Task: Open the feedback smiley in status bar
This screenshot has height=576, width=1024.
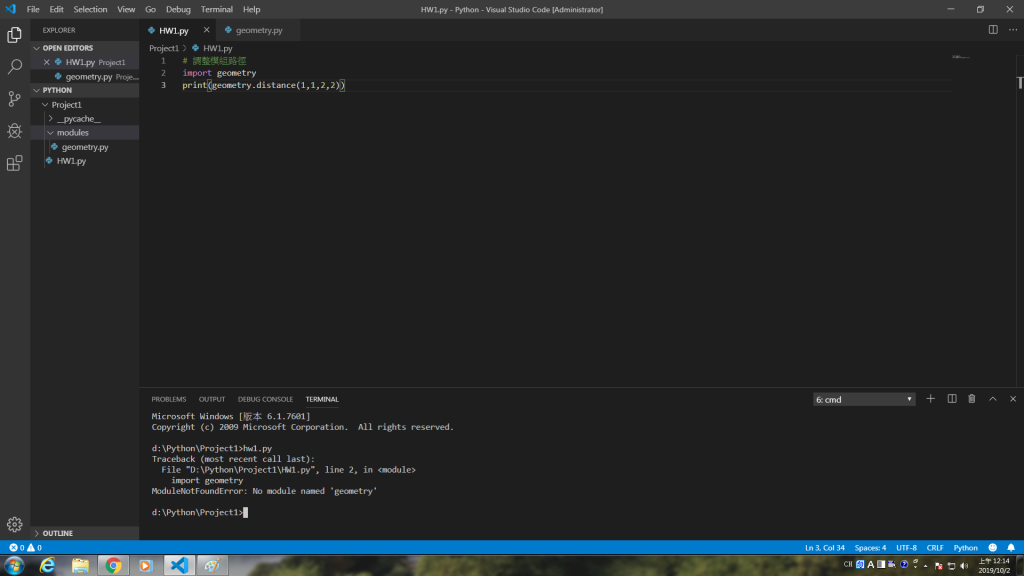Action: coord(993,548)
